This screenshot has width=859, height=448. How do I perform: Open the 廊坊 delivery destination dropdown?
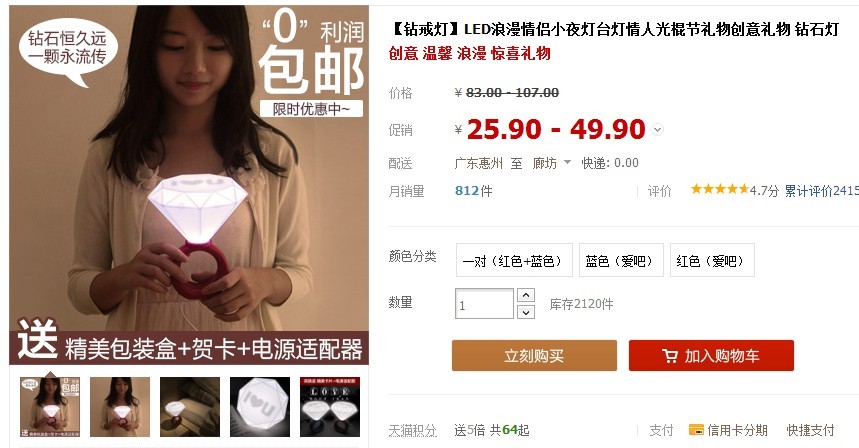pyautogui.click(x=552, y=163)
